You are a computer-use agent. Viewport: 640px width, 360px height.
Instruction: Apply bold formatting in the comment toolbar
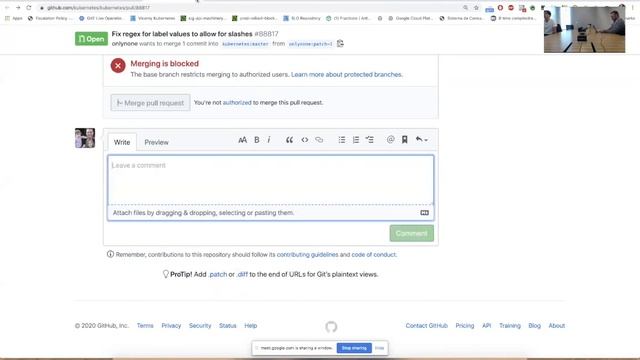coord(257,140)
